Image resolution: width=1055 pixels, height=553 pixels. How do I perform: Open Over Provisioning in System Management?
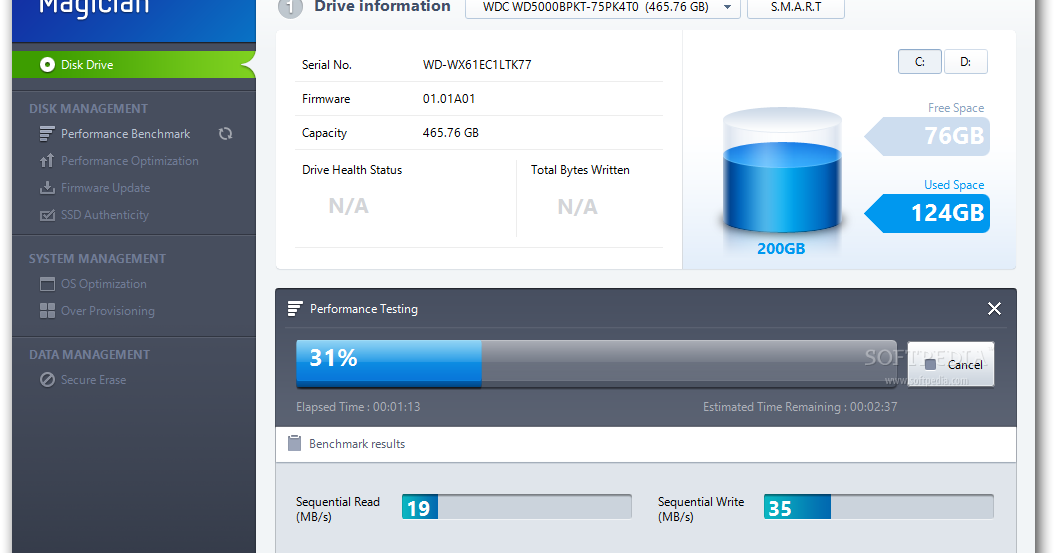tap(108, 311)
